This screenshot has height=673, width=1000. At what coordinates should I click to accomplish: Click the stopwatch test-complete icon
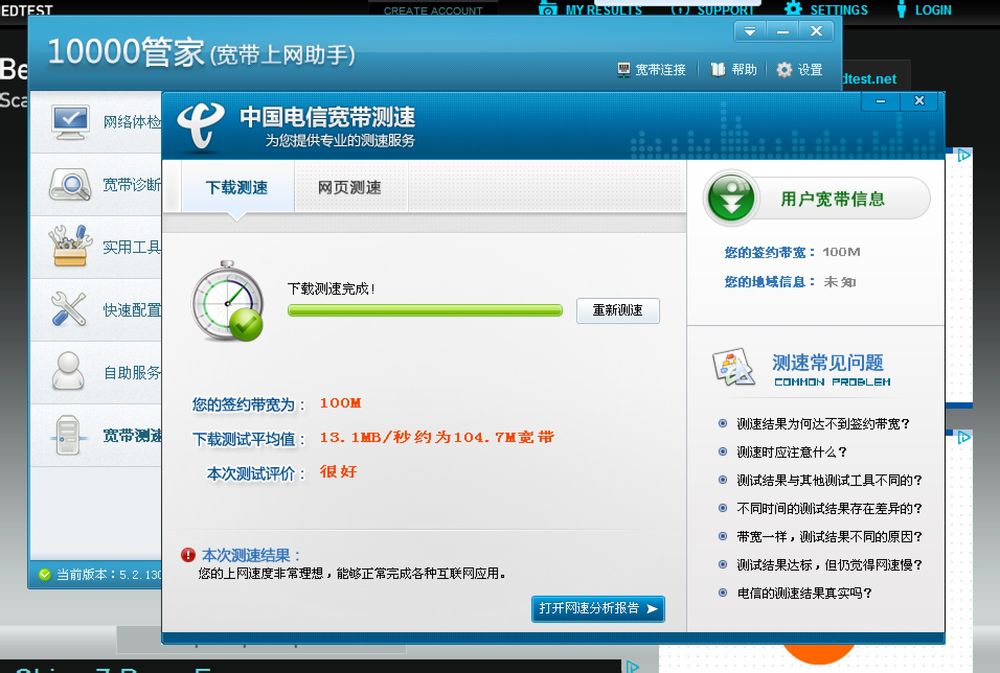(x=227, y=301)
